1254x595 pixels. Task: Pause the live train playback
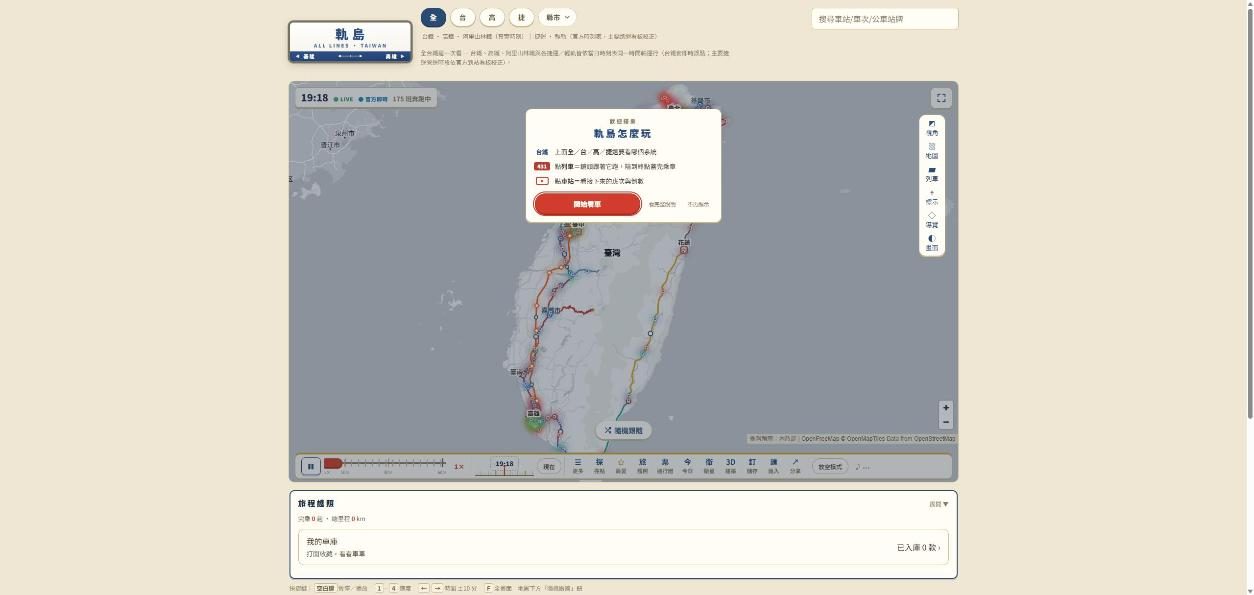click(x=311, y=466)
